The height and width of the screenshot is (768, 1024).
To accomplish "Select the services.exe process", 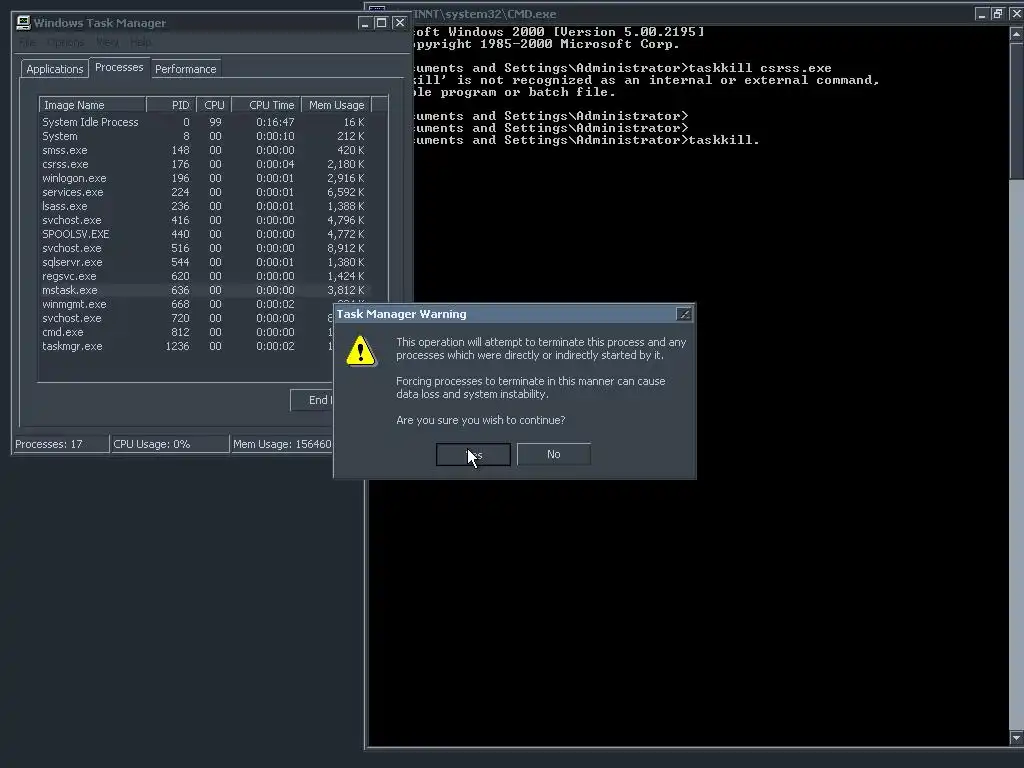I will 203,192.
